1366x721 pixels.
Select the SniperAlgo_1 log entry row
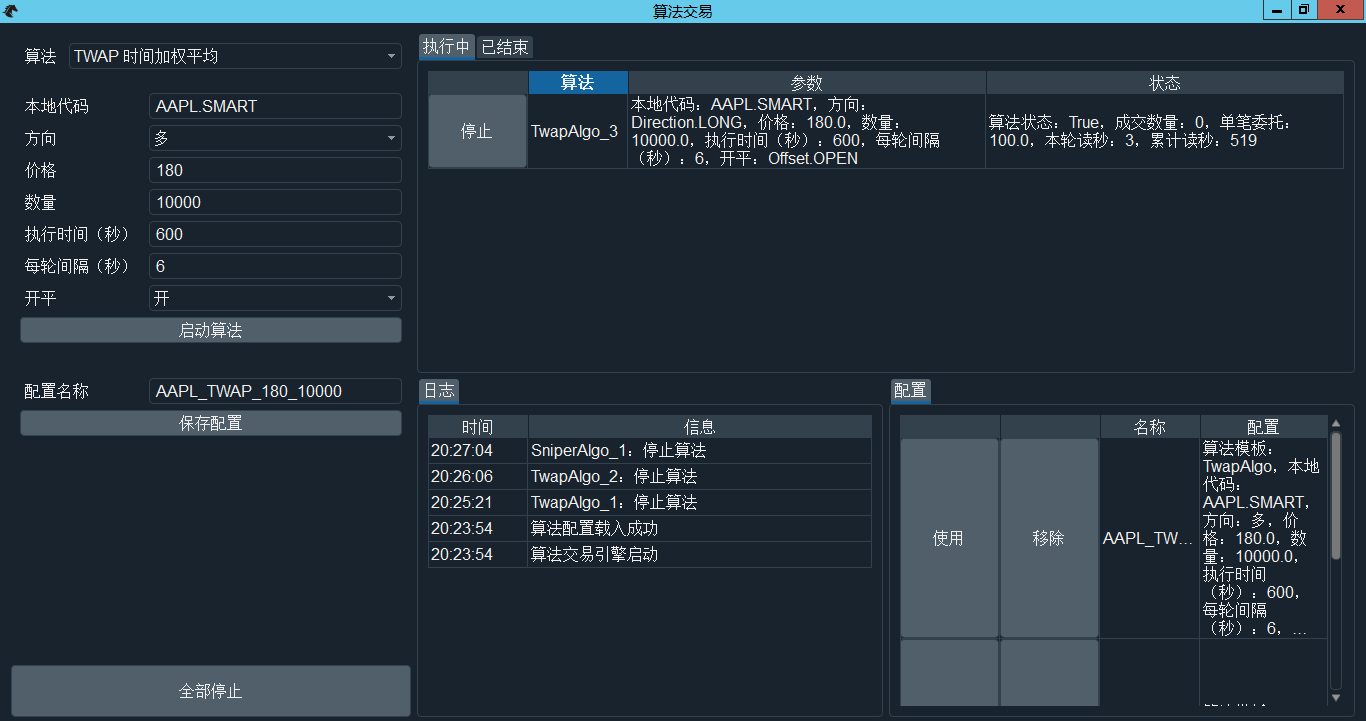point(650,451)
